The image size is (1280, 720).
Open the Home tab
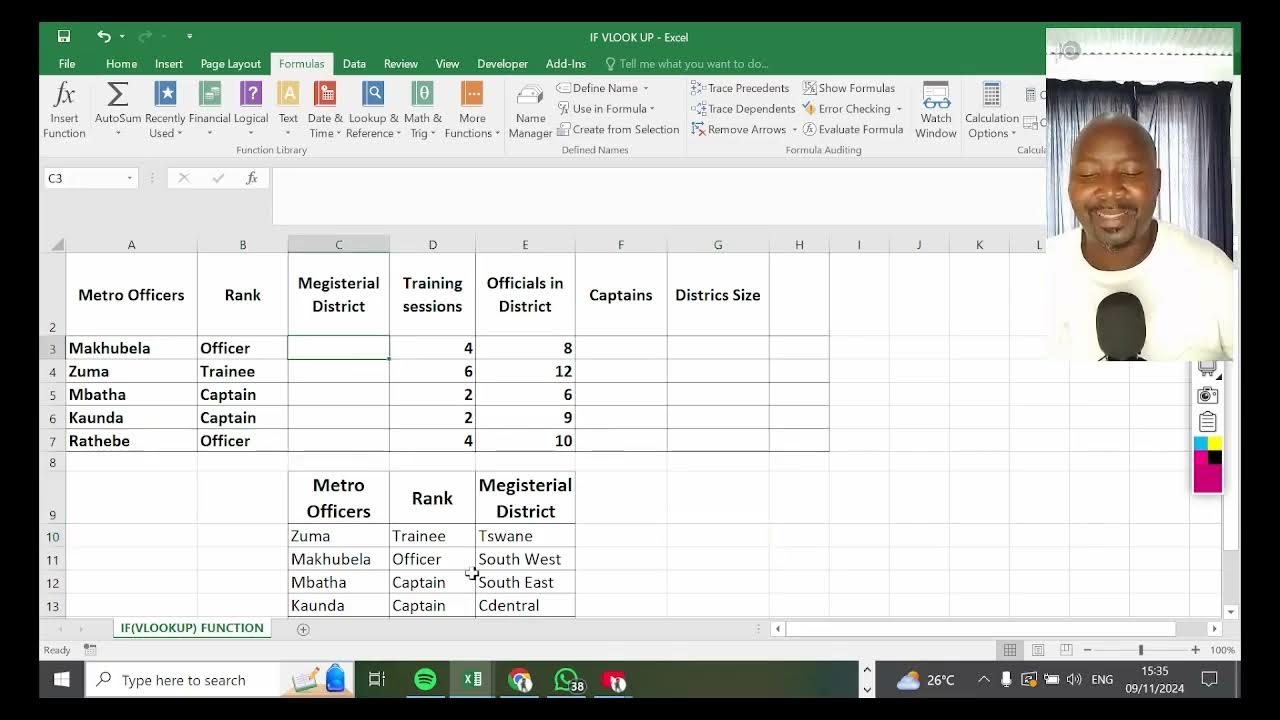click(x=121, y=64)
